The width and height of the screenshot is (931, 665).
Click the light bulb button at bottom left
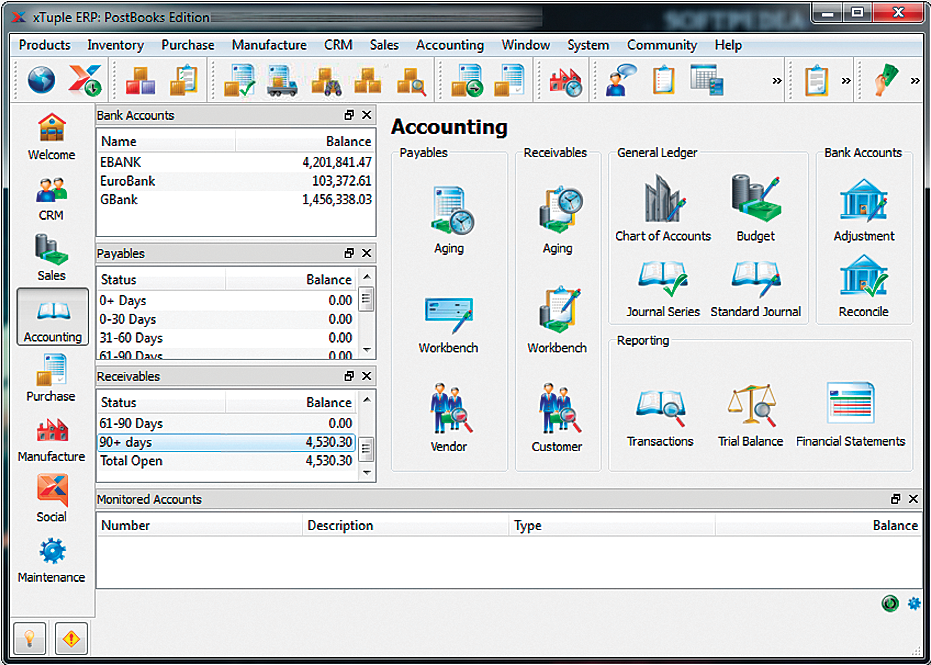[28, 639]
